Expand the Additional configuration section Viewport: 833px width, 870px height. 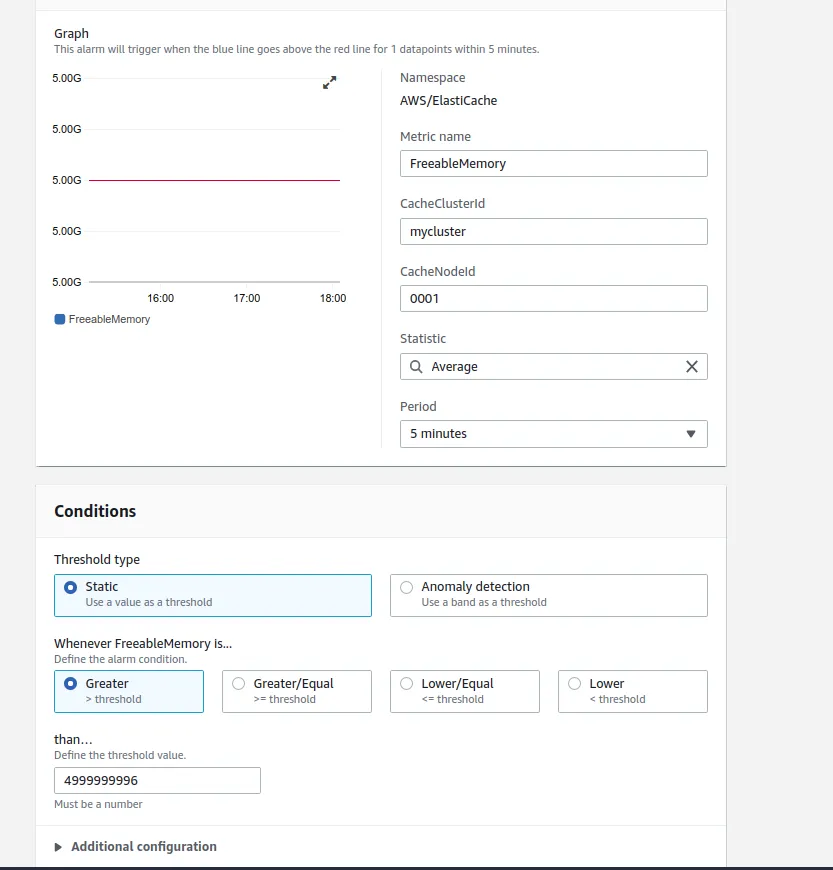[143, 847]
